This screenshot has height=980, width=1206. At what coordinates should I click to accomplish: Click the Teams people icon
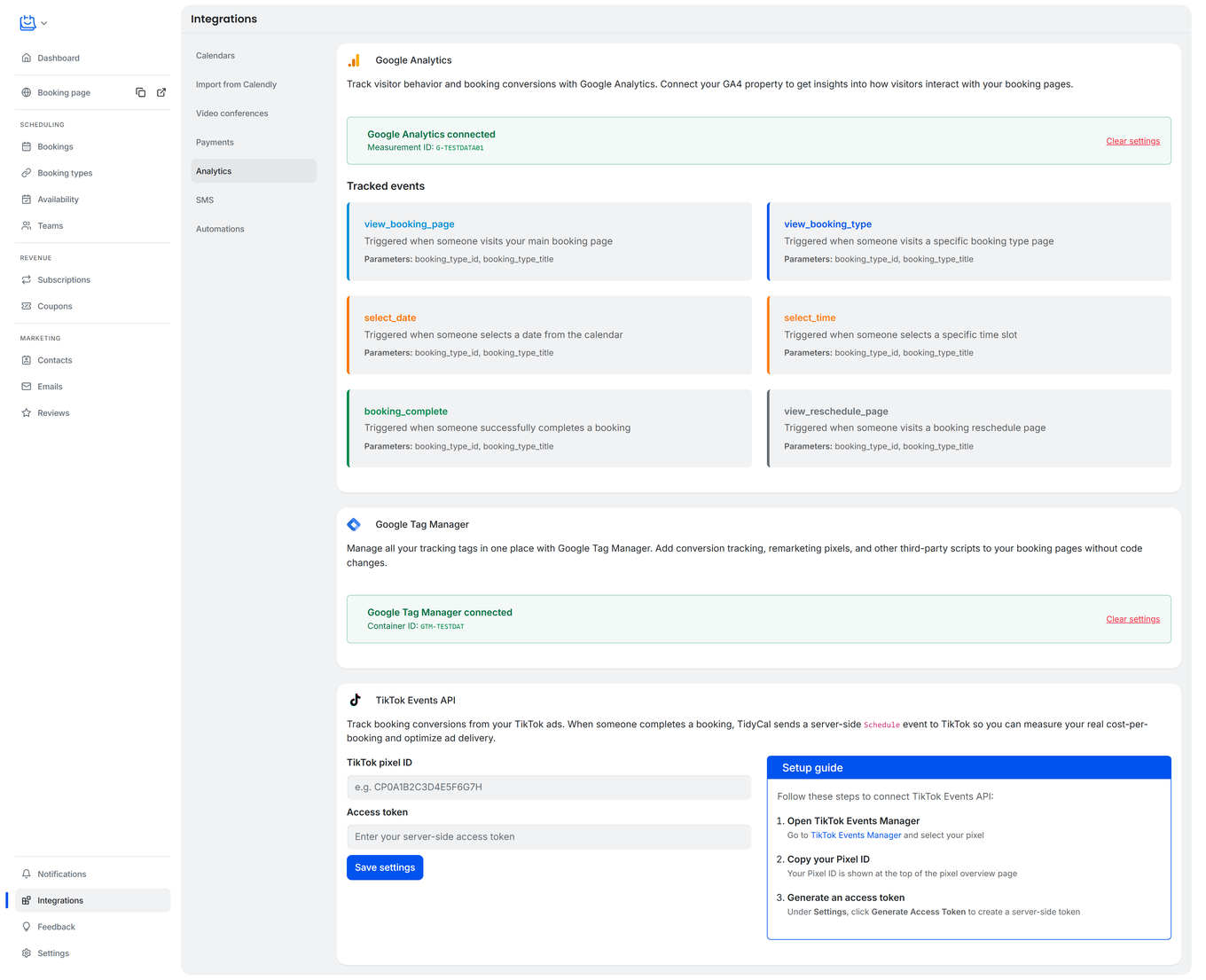click(27, 225)
